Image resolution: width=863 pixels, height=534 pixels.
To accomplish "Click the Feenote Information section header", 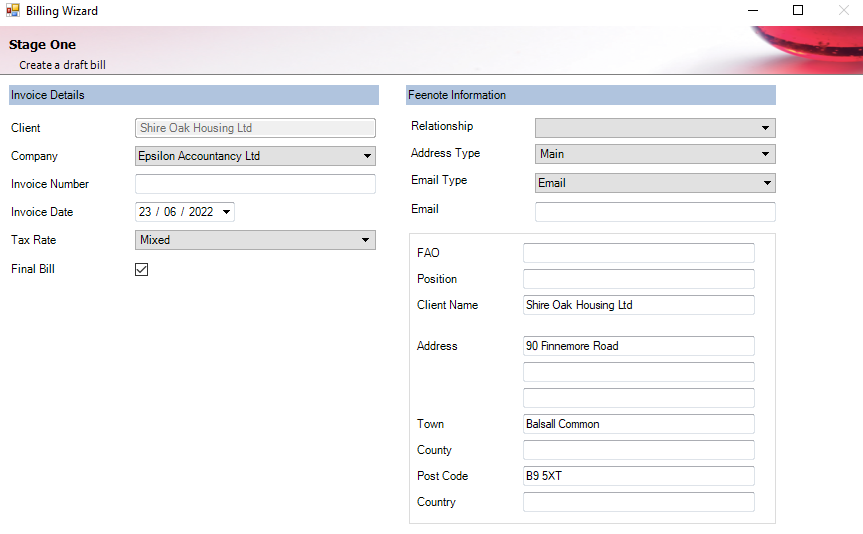I will 591,95.
